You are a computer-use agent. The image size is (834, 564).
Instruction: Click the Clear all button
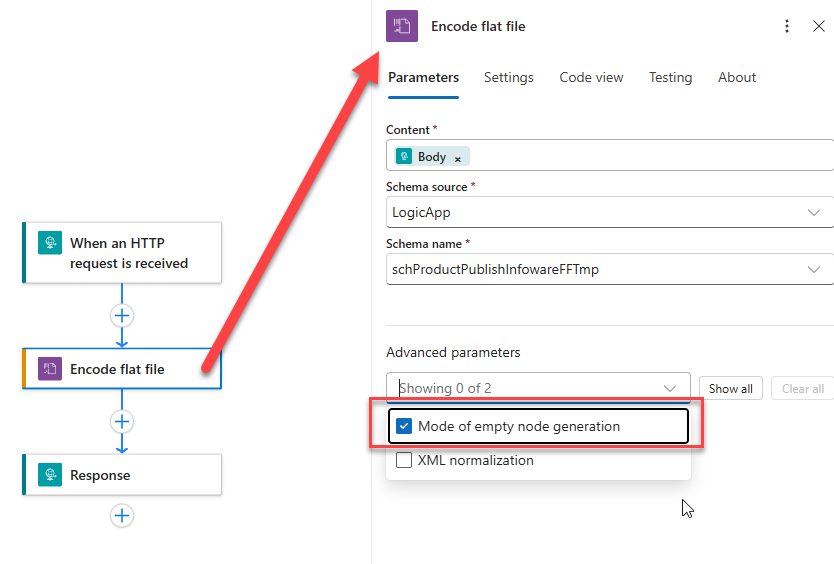point(803,388)
